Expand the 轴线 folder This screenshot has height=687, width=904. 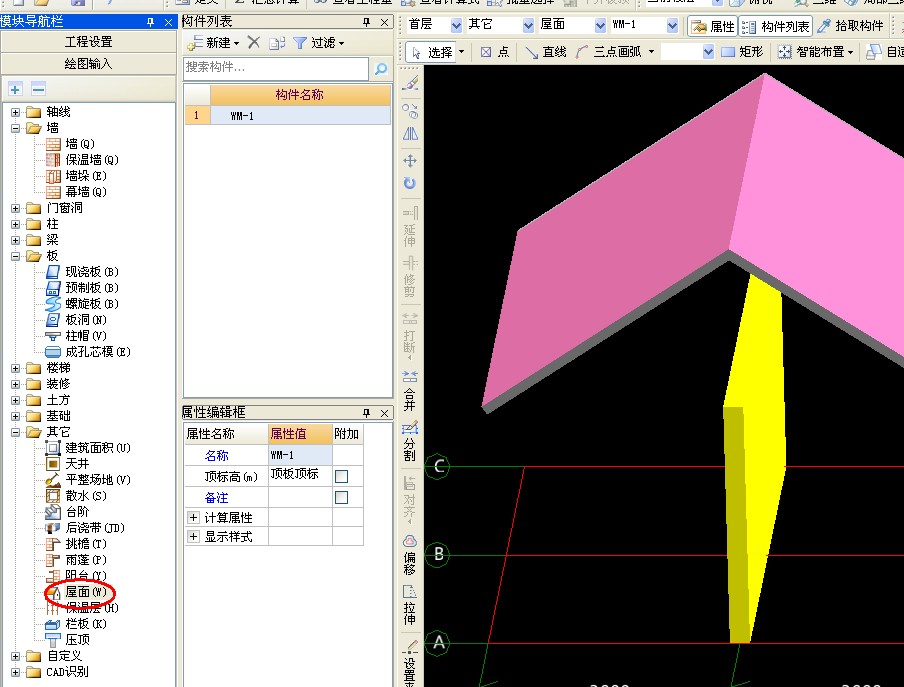tap(16, 112)
